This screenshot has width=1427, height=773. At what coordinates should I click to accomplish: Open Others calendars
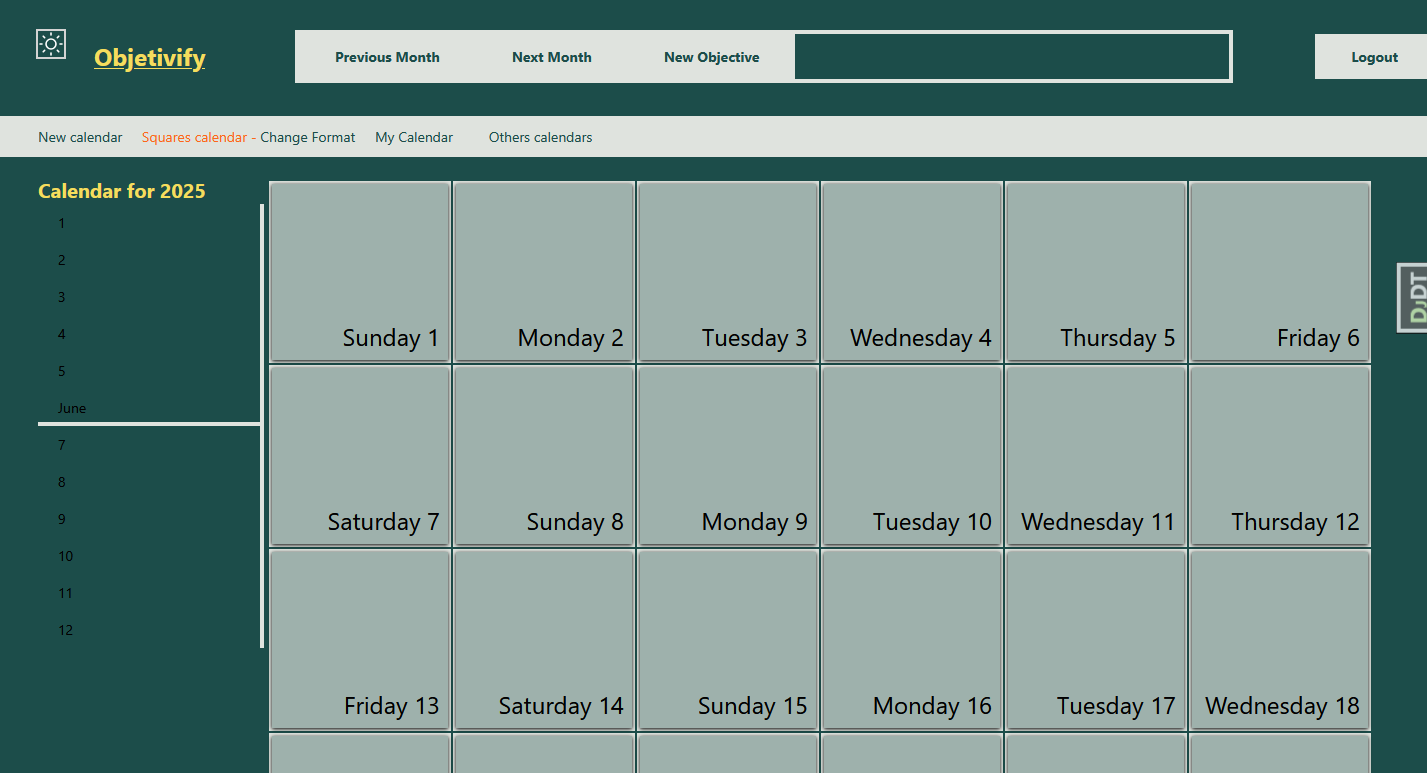click(540, 137)
